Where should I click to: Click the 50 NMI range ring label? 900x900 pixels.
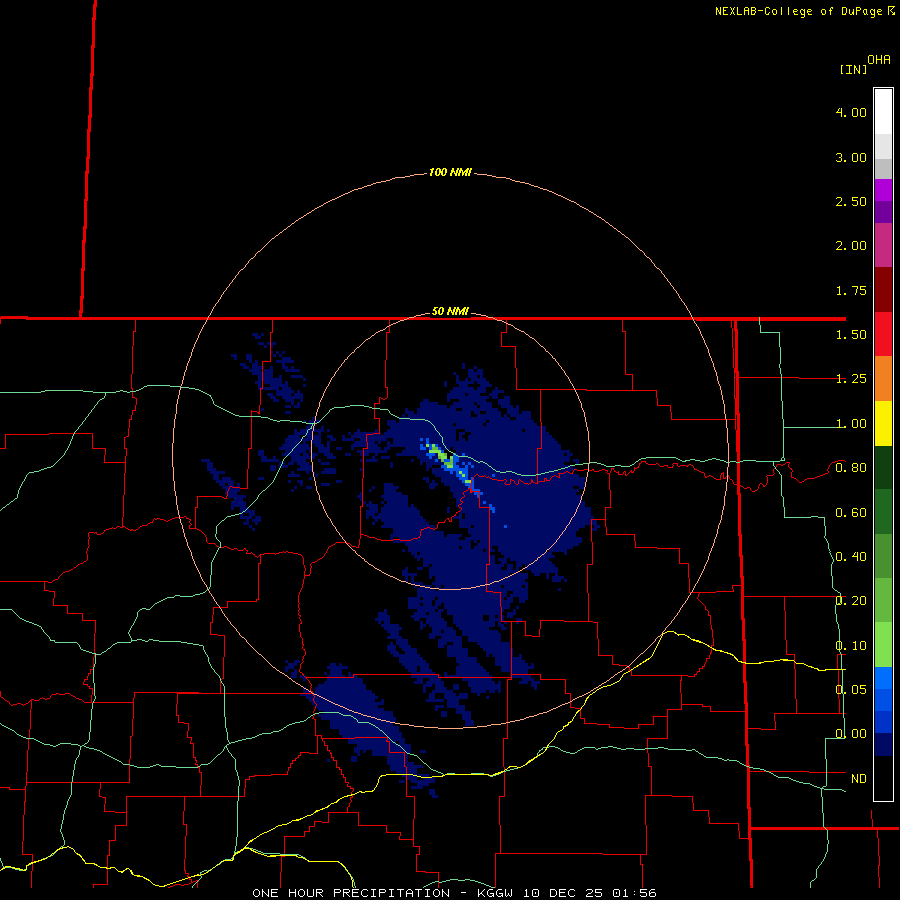pos(450,311)
